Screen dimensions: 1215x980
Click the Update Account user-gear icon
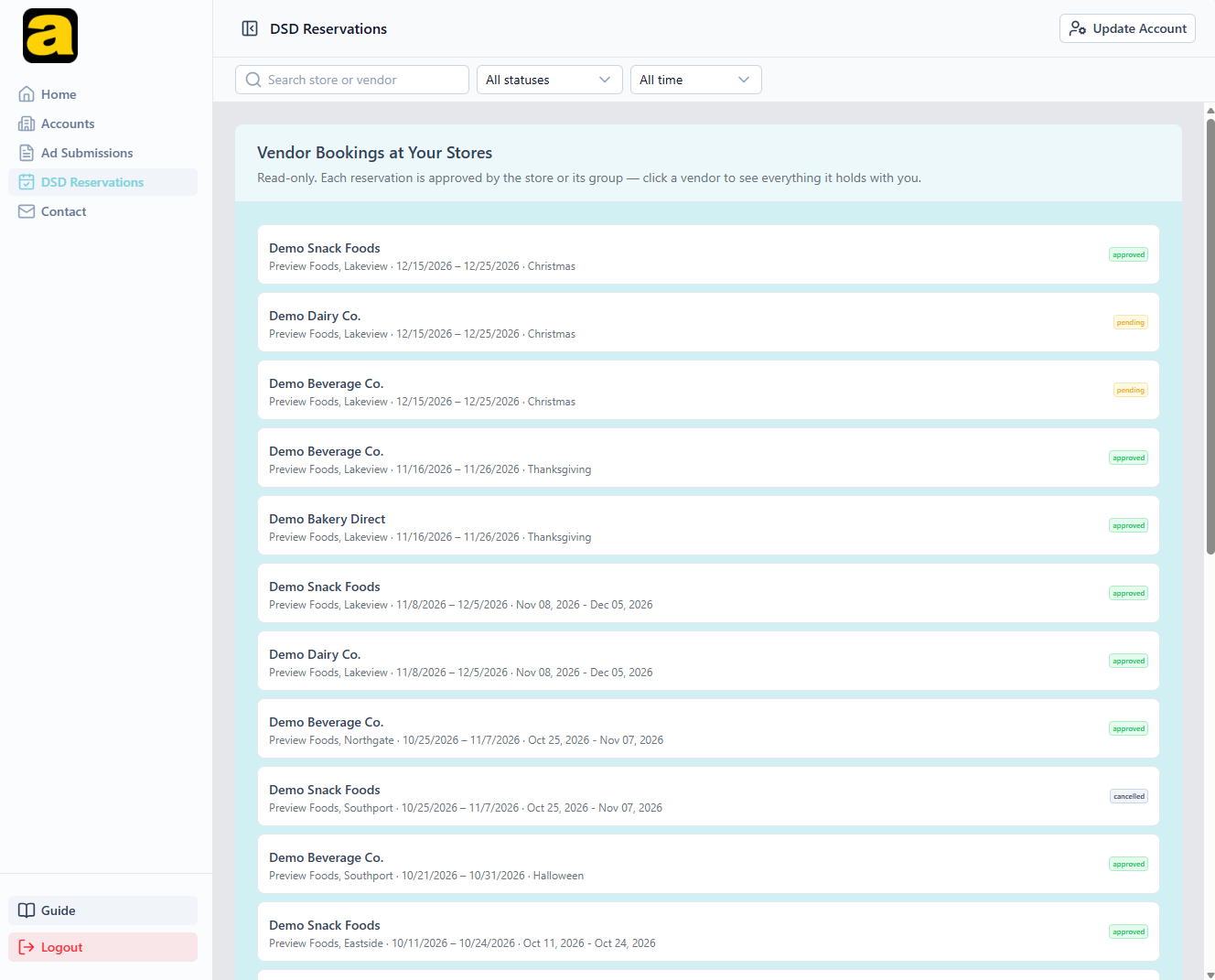click(x=1078, y=28)
